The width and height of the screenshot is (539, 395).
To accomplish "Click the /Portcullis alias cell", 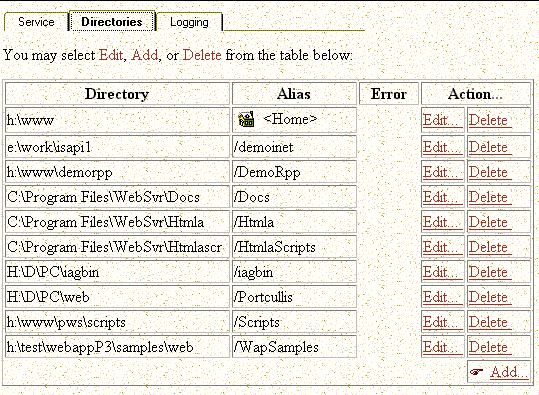I will [x=294, y=297].
